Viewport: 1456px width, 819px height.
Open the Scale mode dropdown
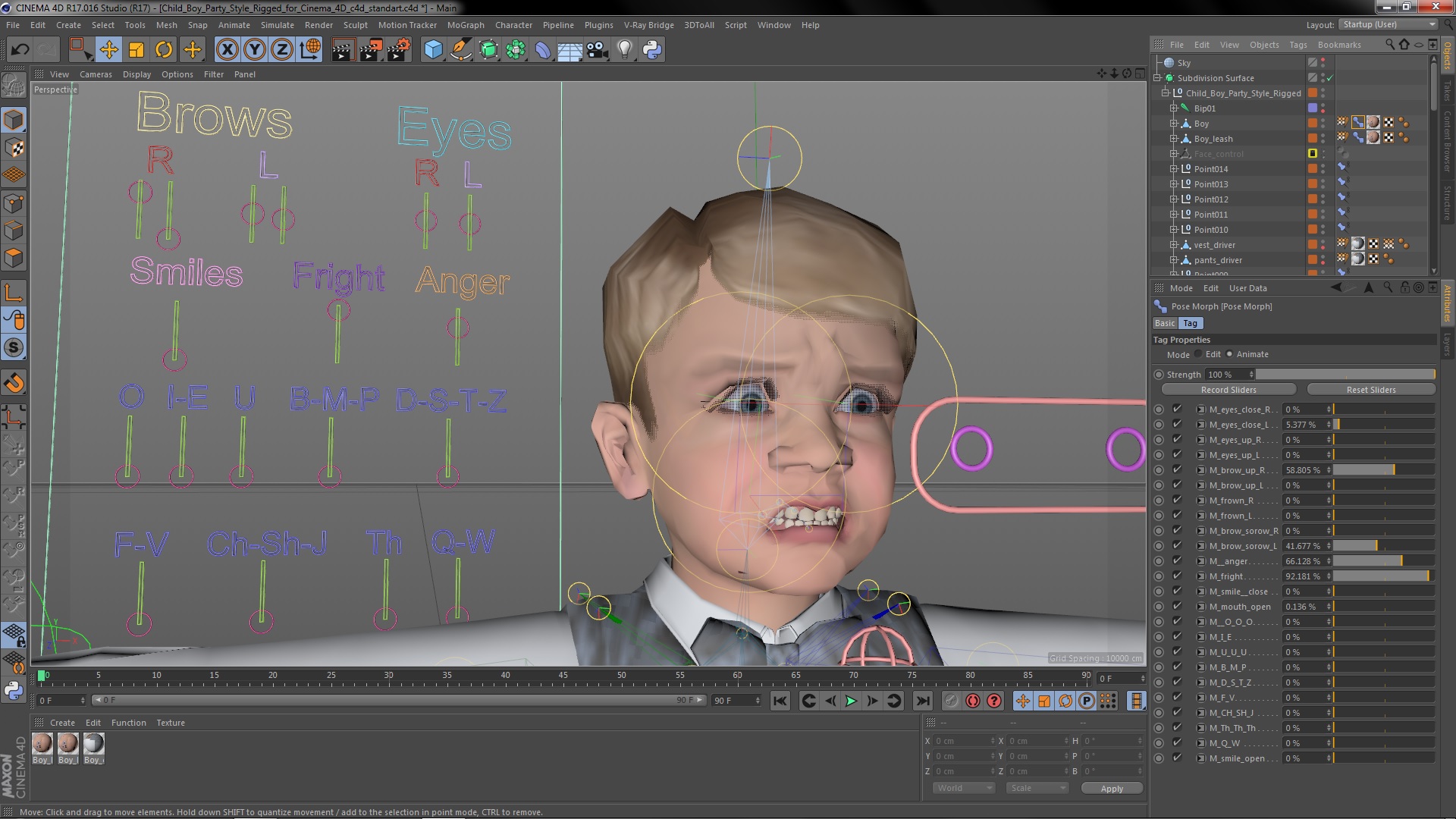pyautogui.click(x=1037, y=788)
